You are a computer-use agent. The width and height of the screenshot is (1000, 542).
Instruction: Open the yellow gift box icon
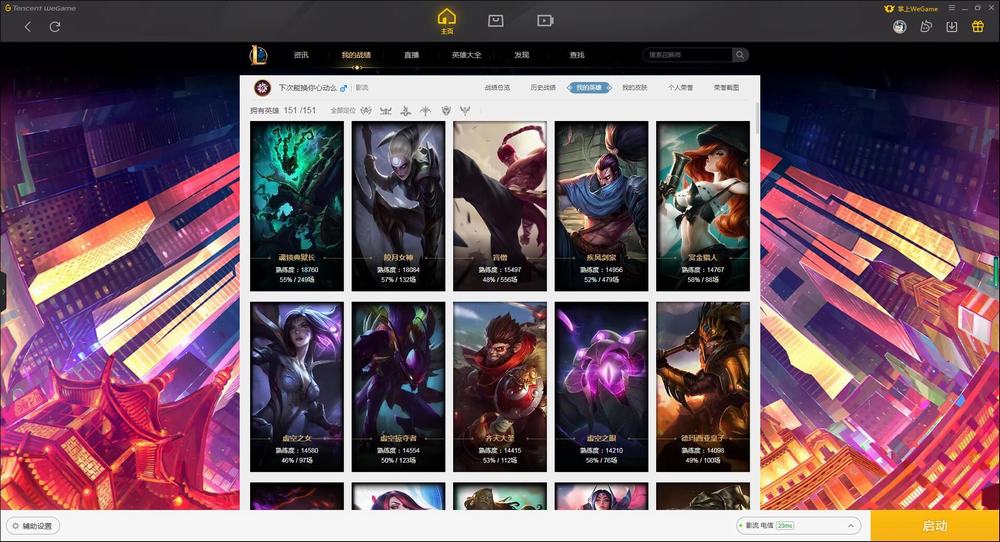(978, 26)
